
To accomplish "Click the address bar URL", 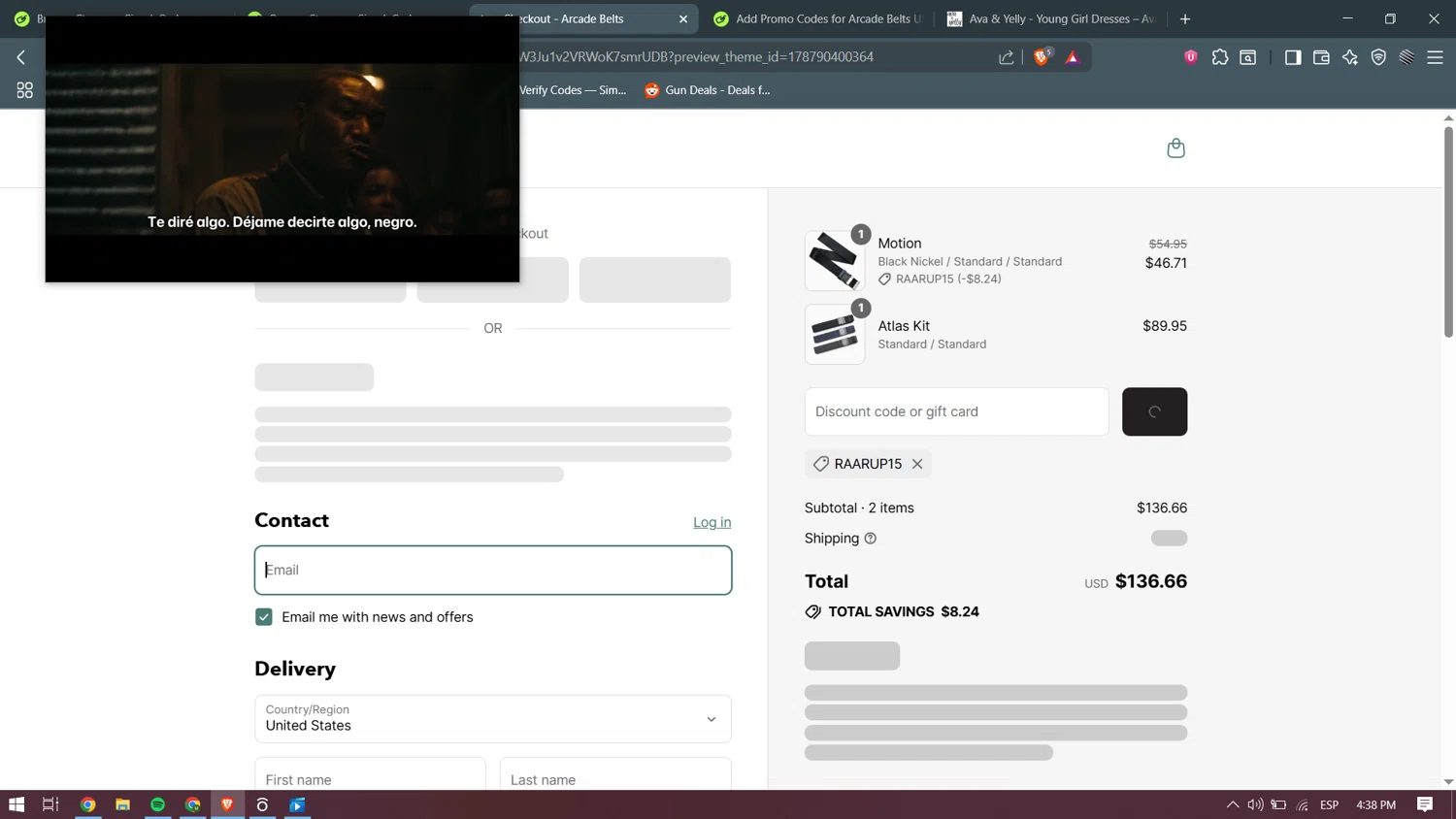I will (697, 57).
